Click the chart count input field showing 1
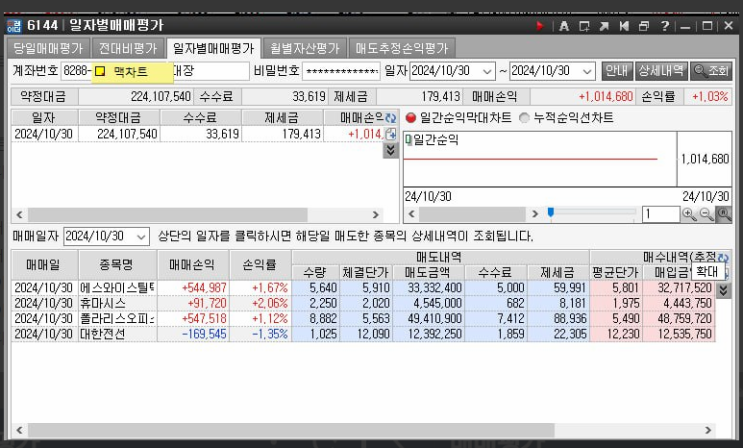The height and width of the screenshot is (448, 743). [661, 214]
